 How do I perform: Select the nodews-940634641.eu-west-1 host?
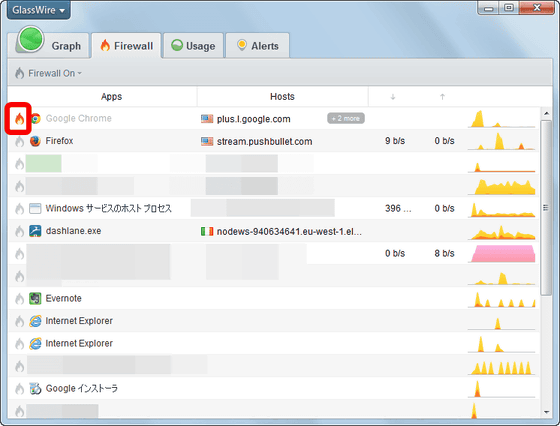(x=289, y=231)
